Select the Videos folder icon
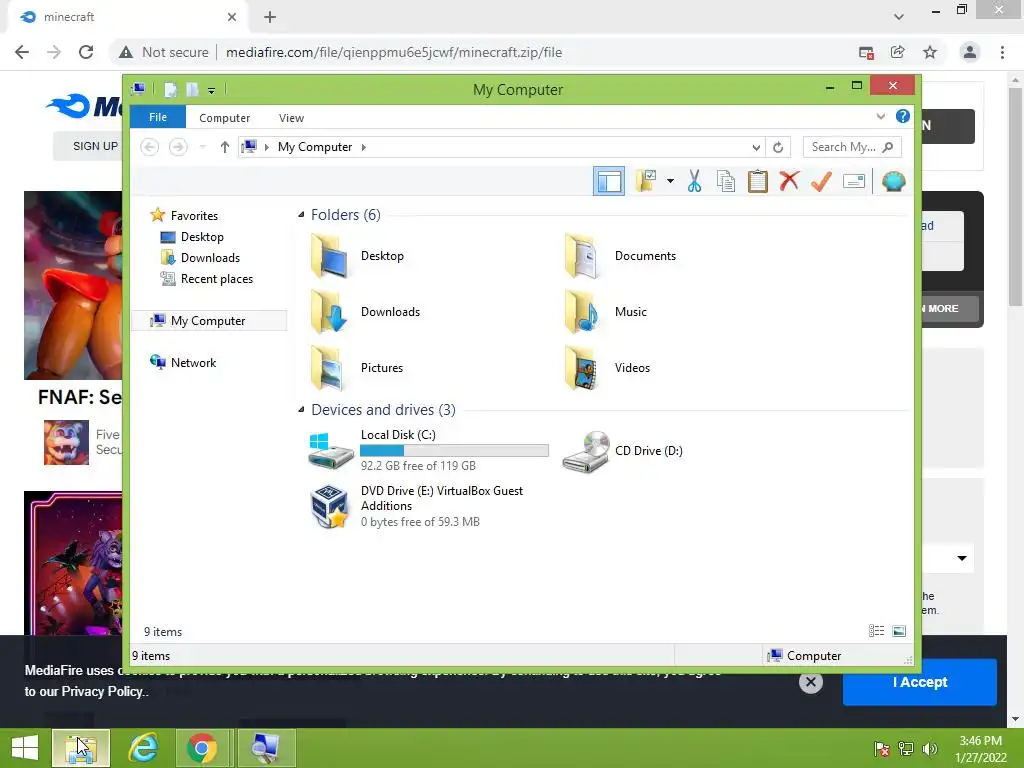 point(583,368)
